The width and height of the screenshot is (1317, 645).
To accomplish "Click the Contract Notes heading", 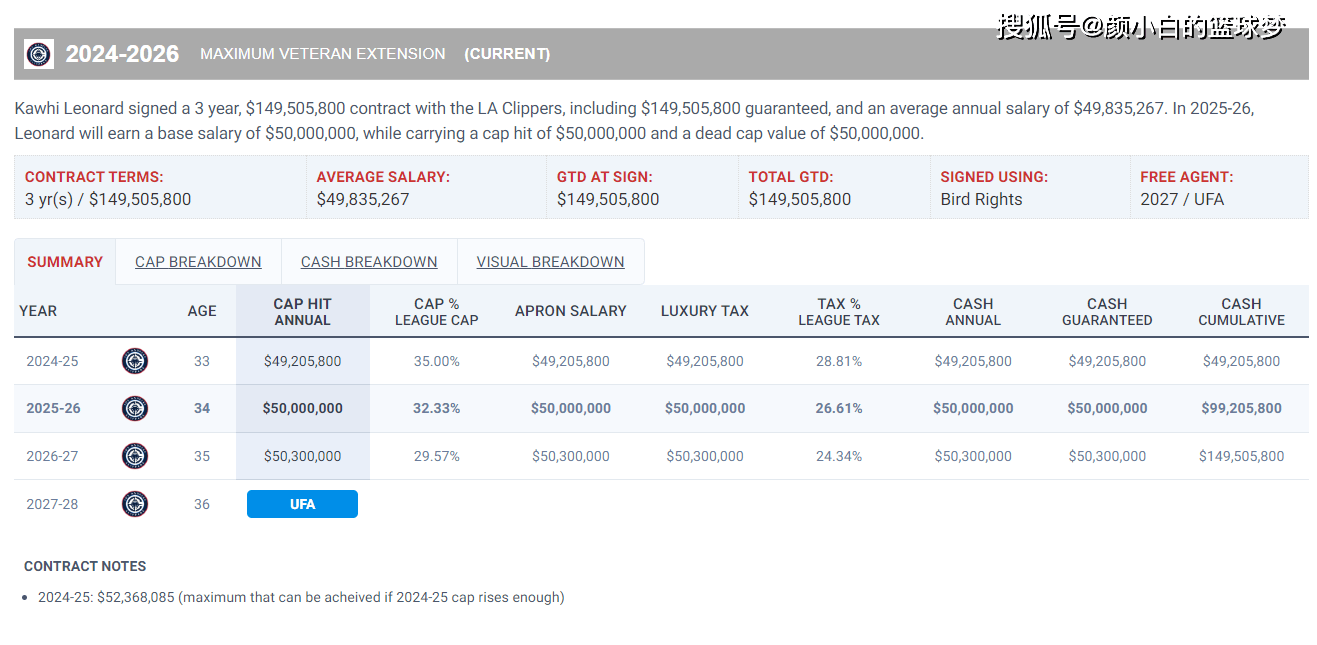I will tap(85, 566).
